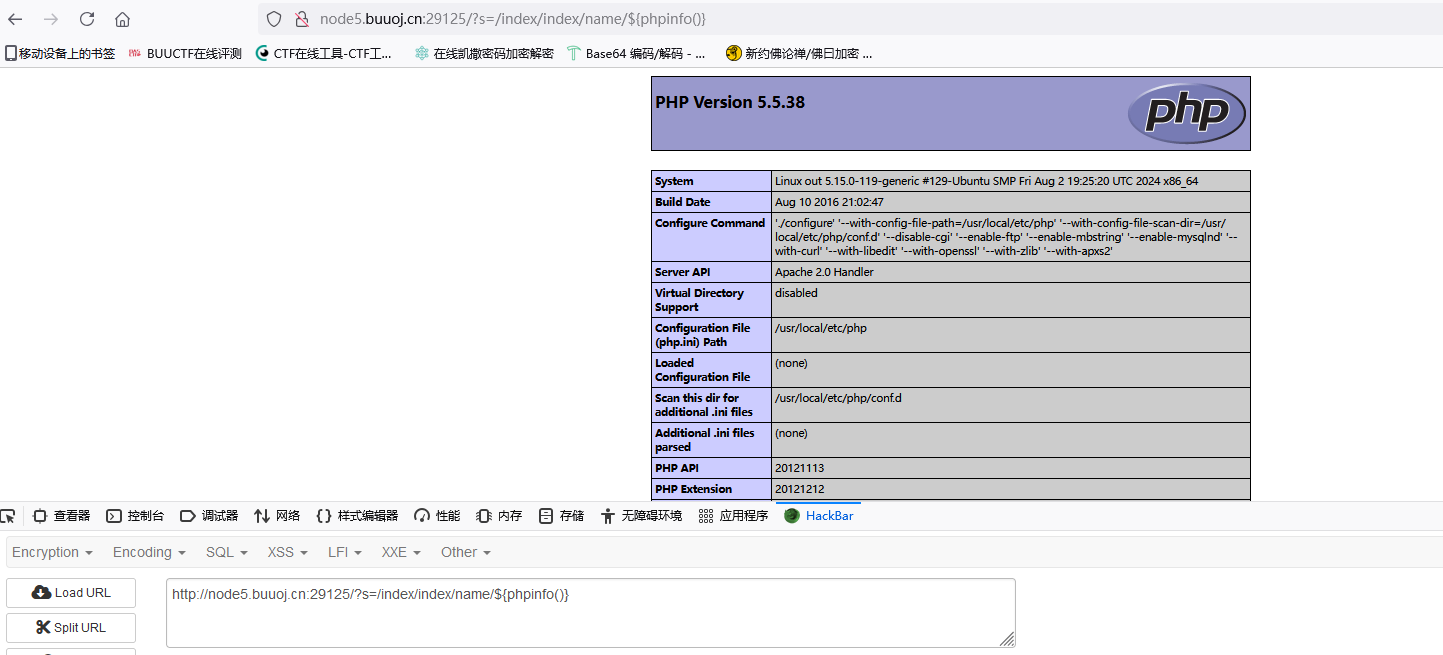
Task: Switch to the 调试器 debugger tab
Action: (x=209, y=516)
